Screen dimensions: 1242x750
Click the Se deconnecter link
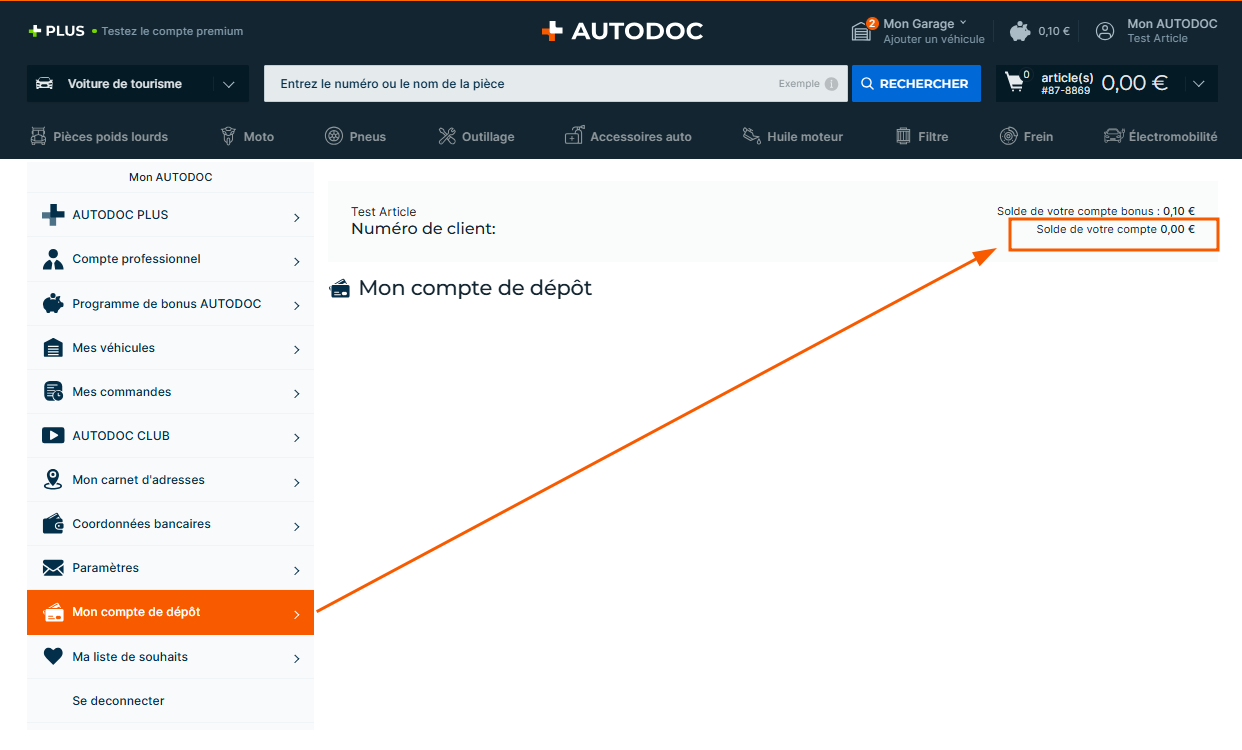pyautogui.click(x=118, y=701)
